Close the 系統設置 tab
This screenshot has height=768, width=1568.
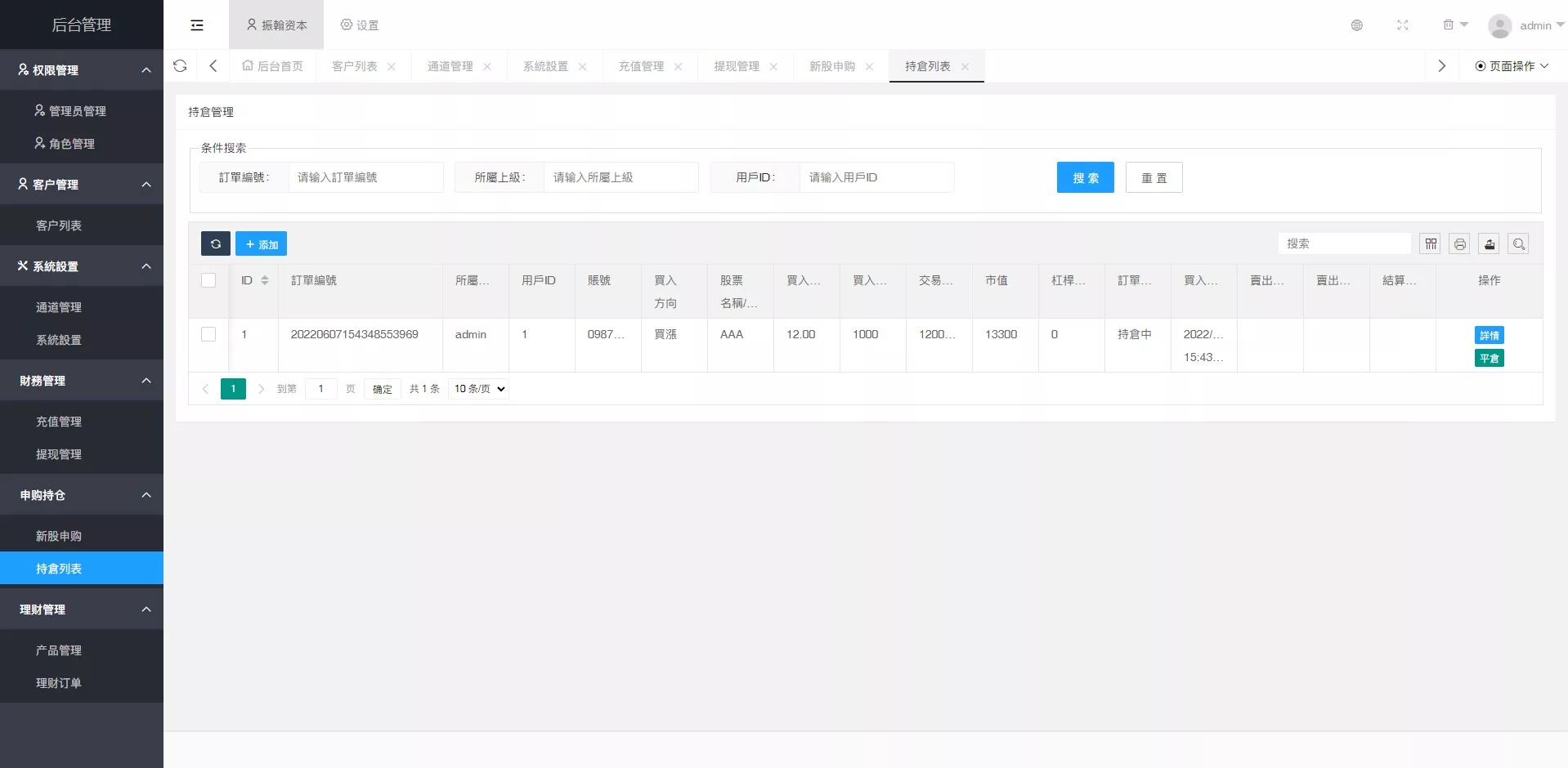tap(583, 67)
